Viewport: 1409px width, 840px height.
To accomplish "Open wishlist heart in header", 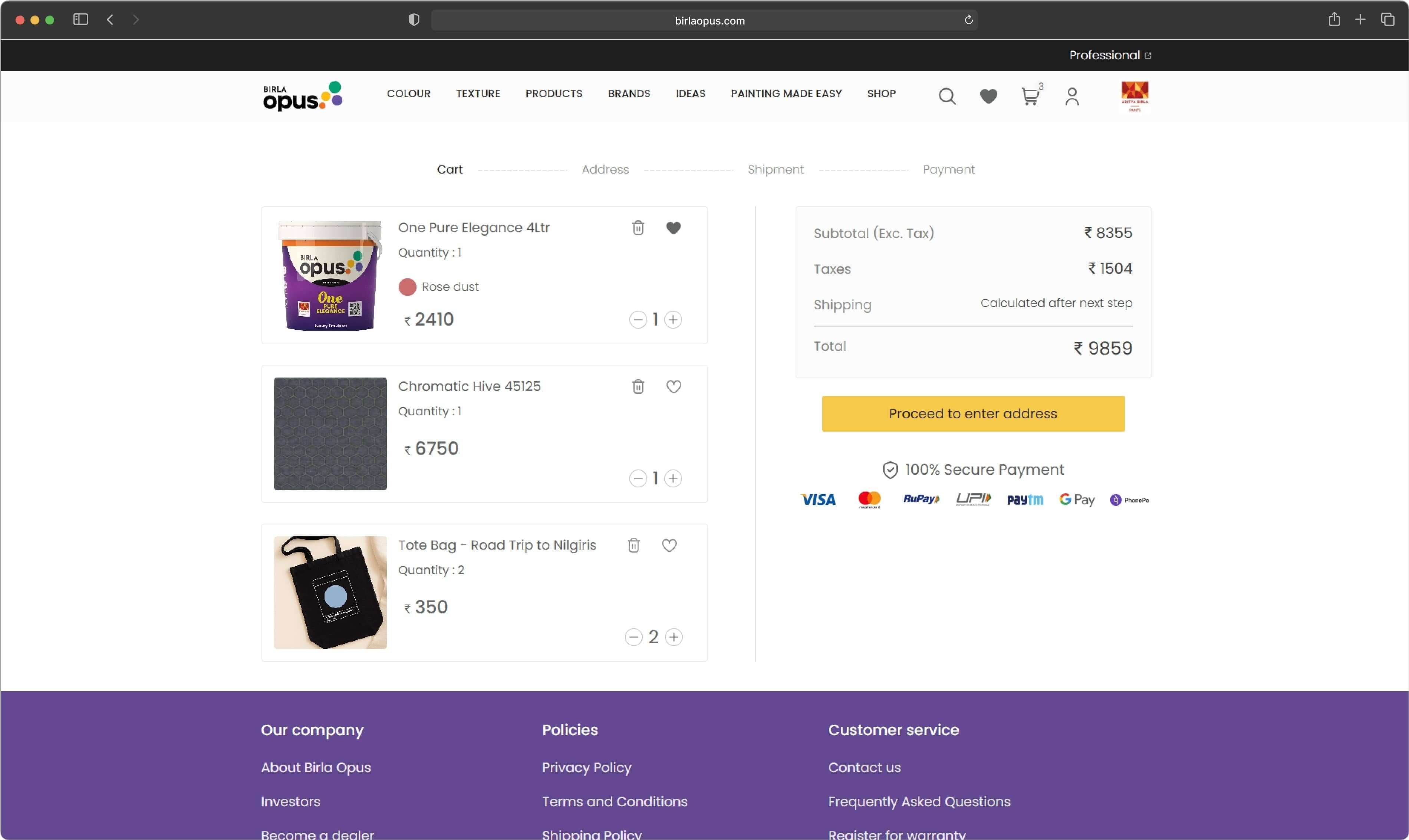I will (988, 96).
